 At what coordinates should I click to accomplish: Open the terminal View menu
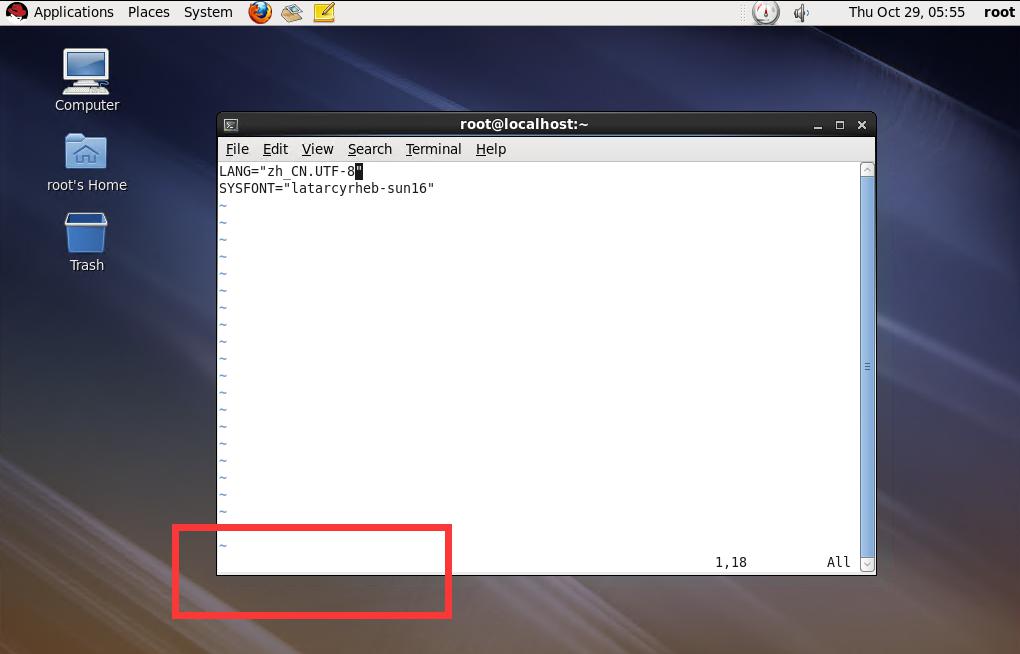pyautogui.click(x=317, y=149)
